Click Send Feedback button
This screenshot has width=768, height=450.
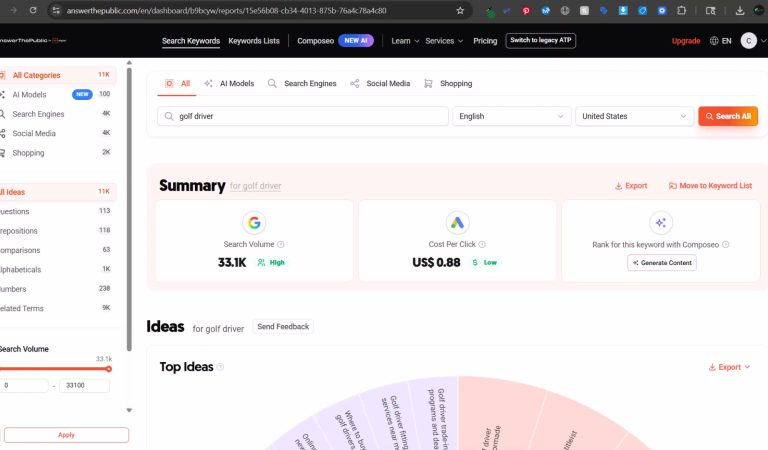click(283, 327)
